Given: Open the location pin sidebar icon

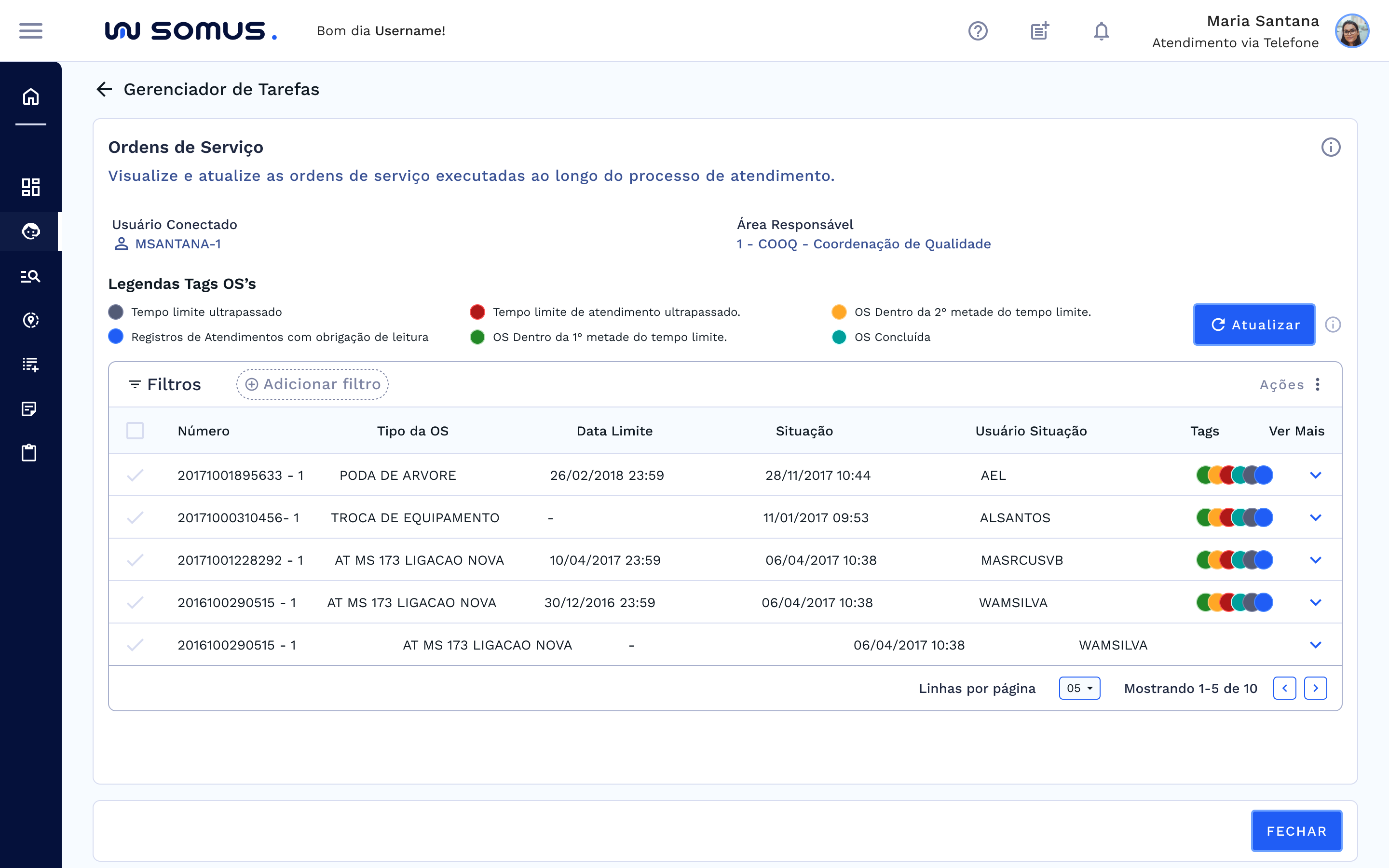Looking at the screenshot, I should (x=30, y=320).
